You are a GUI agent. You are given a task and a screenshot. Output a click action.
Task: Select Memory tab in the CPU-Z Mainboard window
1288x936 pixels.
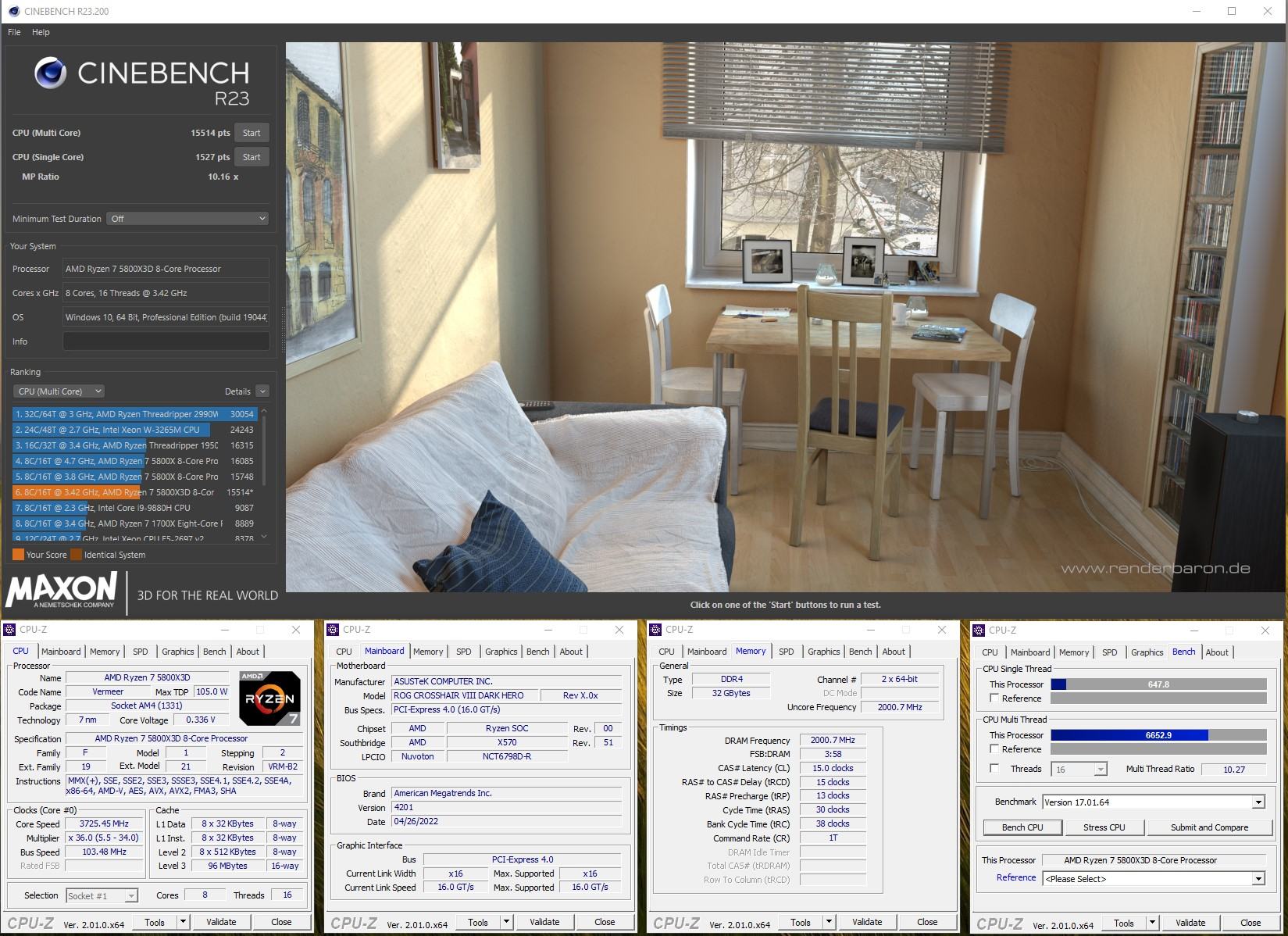click(x=428, y=652)
